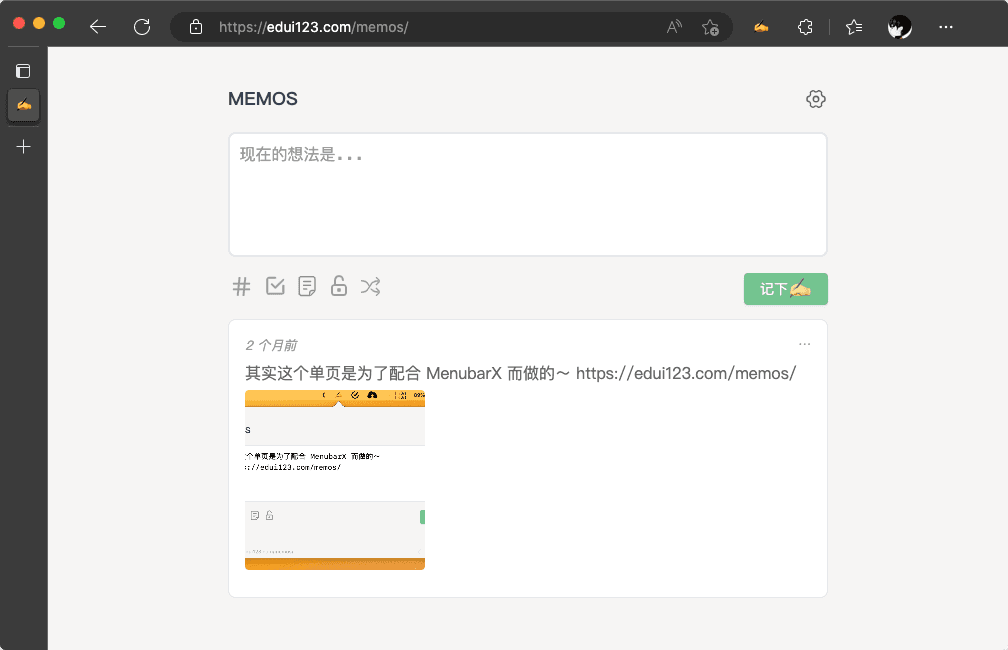Insert a hashtag tag using # icon
The image size is (1008, 650).
[x=241, y=287]
